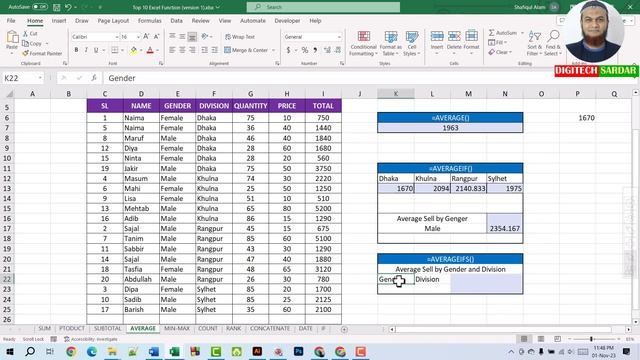Screen dimensions: 640x360
Task: Open the Page Layout ribbon tab
Action: pyautogui.click(x=113, y=20)
